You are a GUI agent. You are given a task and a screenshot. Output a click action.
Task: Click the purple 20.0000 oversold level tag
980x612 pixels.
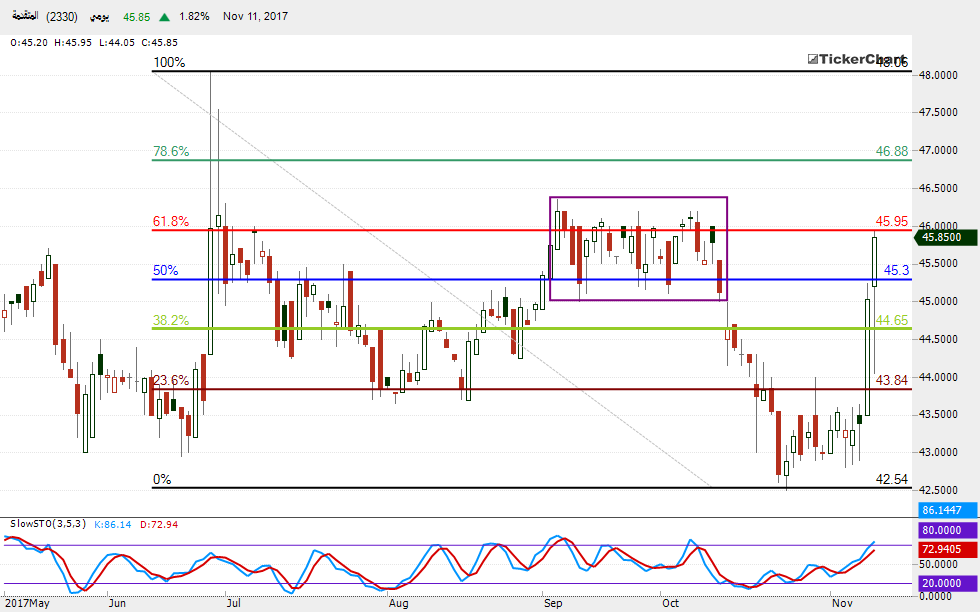tap(945, 583)
